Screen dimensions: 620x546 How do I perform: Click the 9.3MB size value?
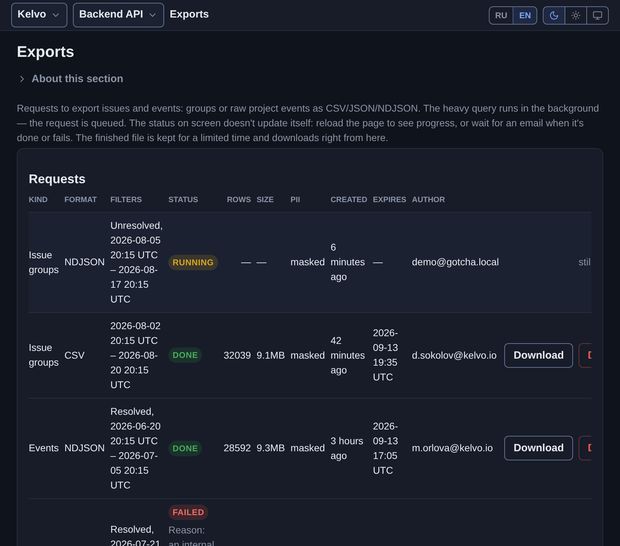(x=270, y=448)
